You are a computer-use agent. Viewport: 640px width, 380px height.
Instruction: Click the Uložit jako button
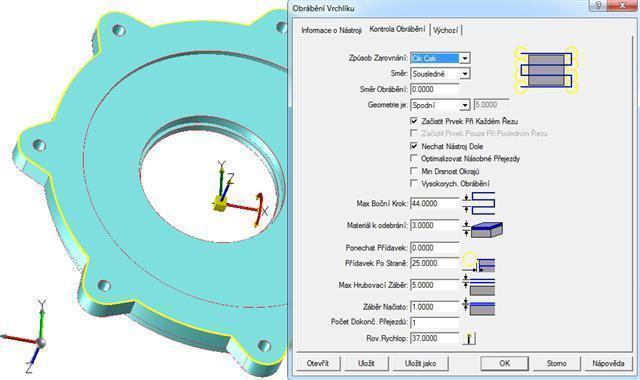420,363
